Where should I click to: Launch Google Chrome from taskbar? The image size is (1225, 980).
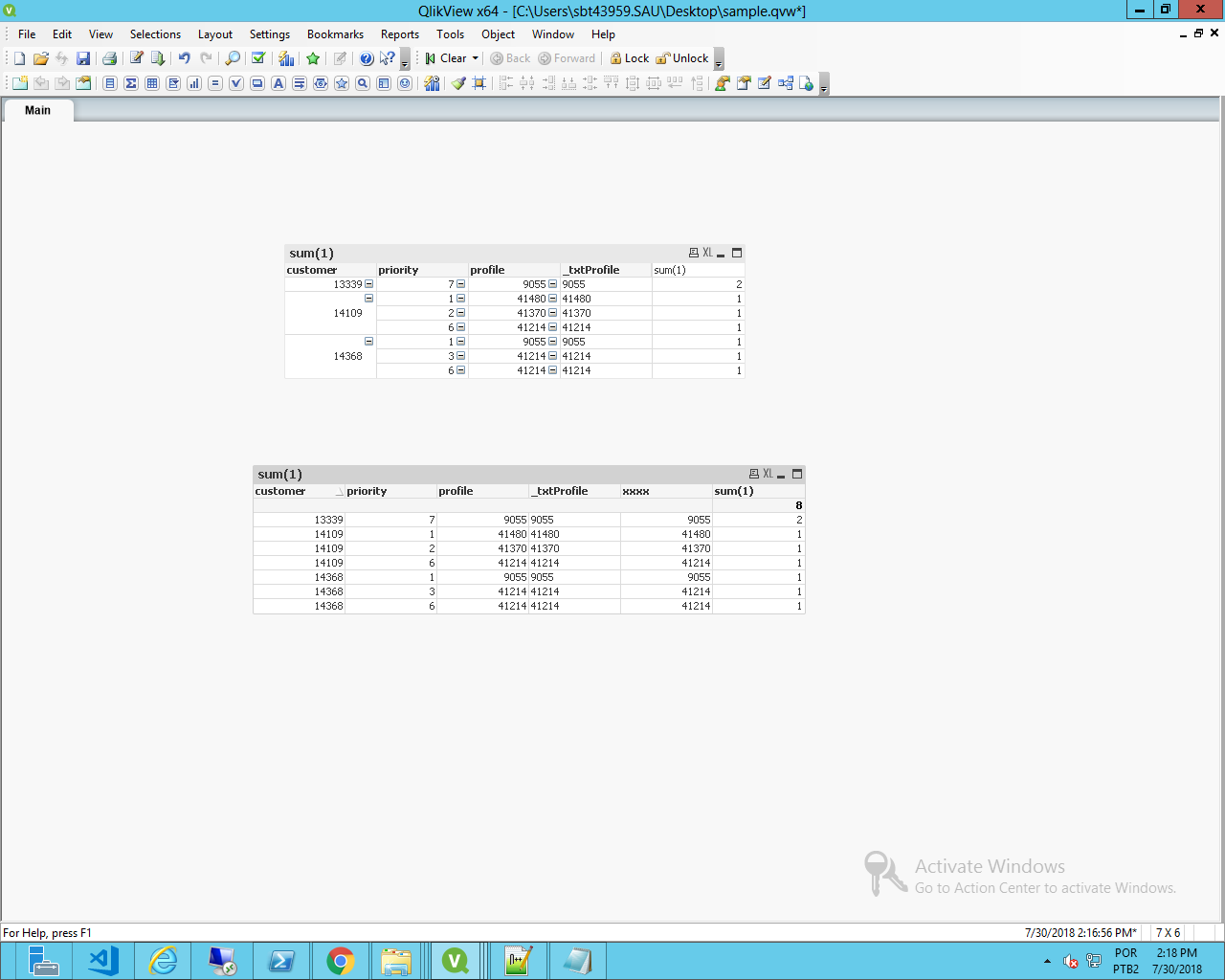tap(340, 961)
